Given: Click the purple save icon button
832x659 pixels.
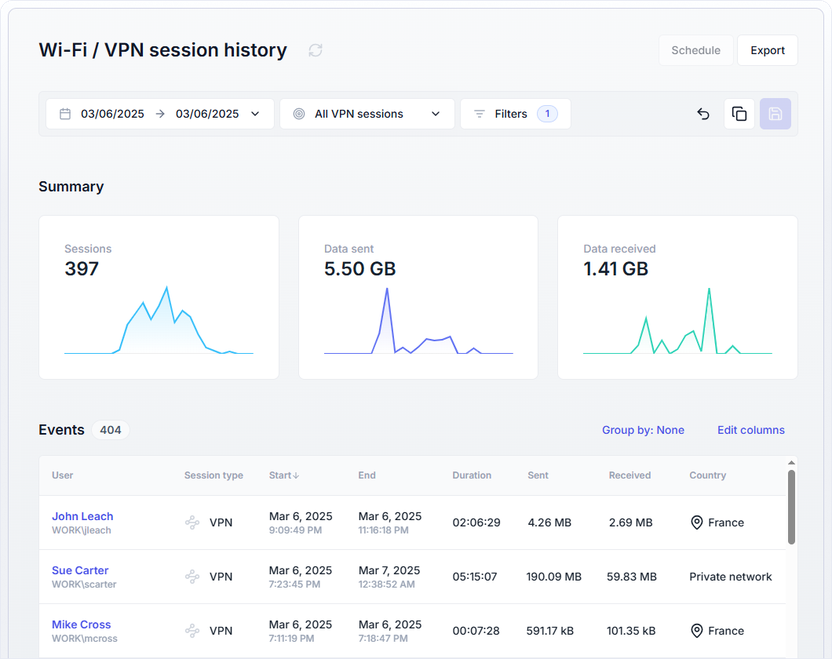Looking at the screenshot, I should pos(775,114).
